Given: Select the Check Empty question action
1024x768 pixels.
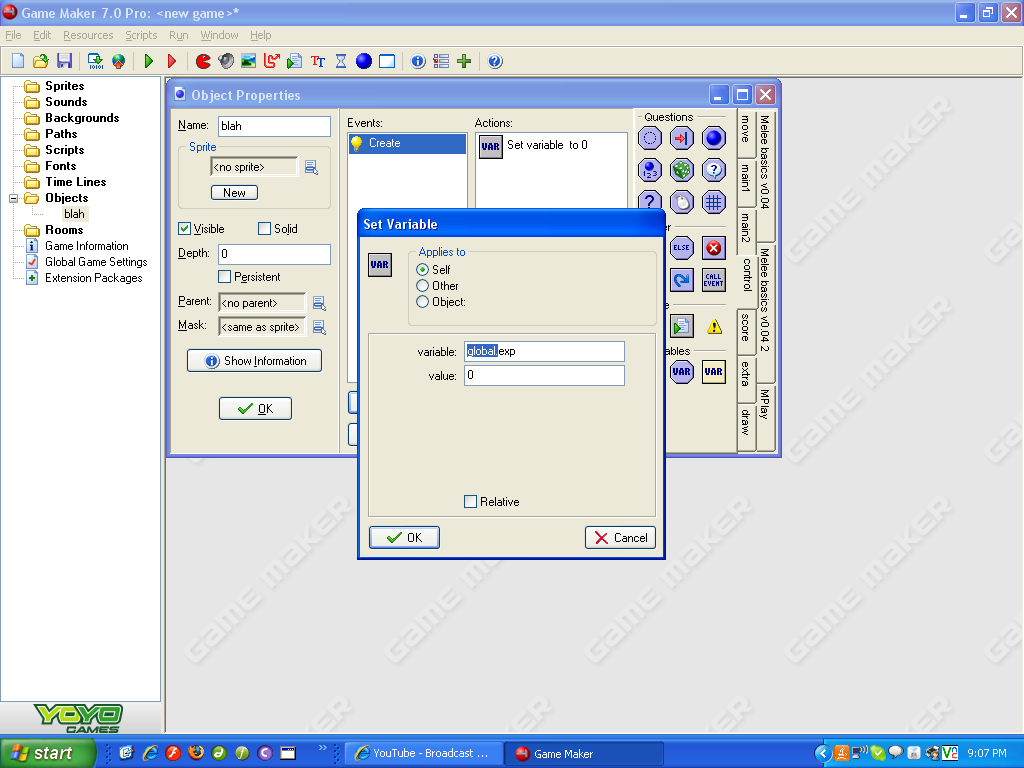Looking at the screenshot, I should (x=650, y=138).
